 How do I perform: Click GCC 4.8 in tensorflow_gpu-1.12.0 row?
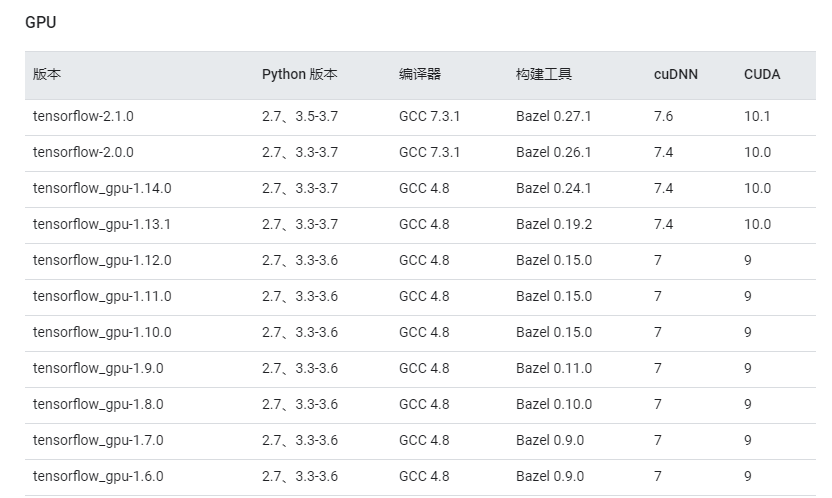(424, 260)
